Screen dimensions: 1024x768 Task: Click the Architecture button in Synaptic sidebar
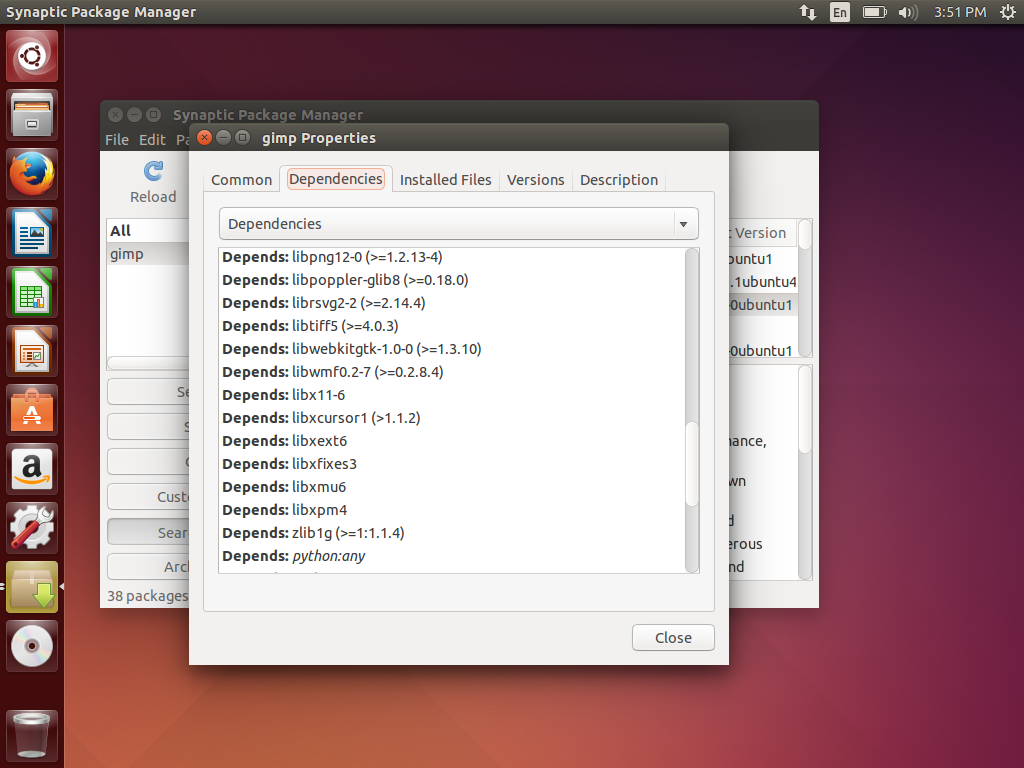tap(148, 567)
